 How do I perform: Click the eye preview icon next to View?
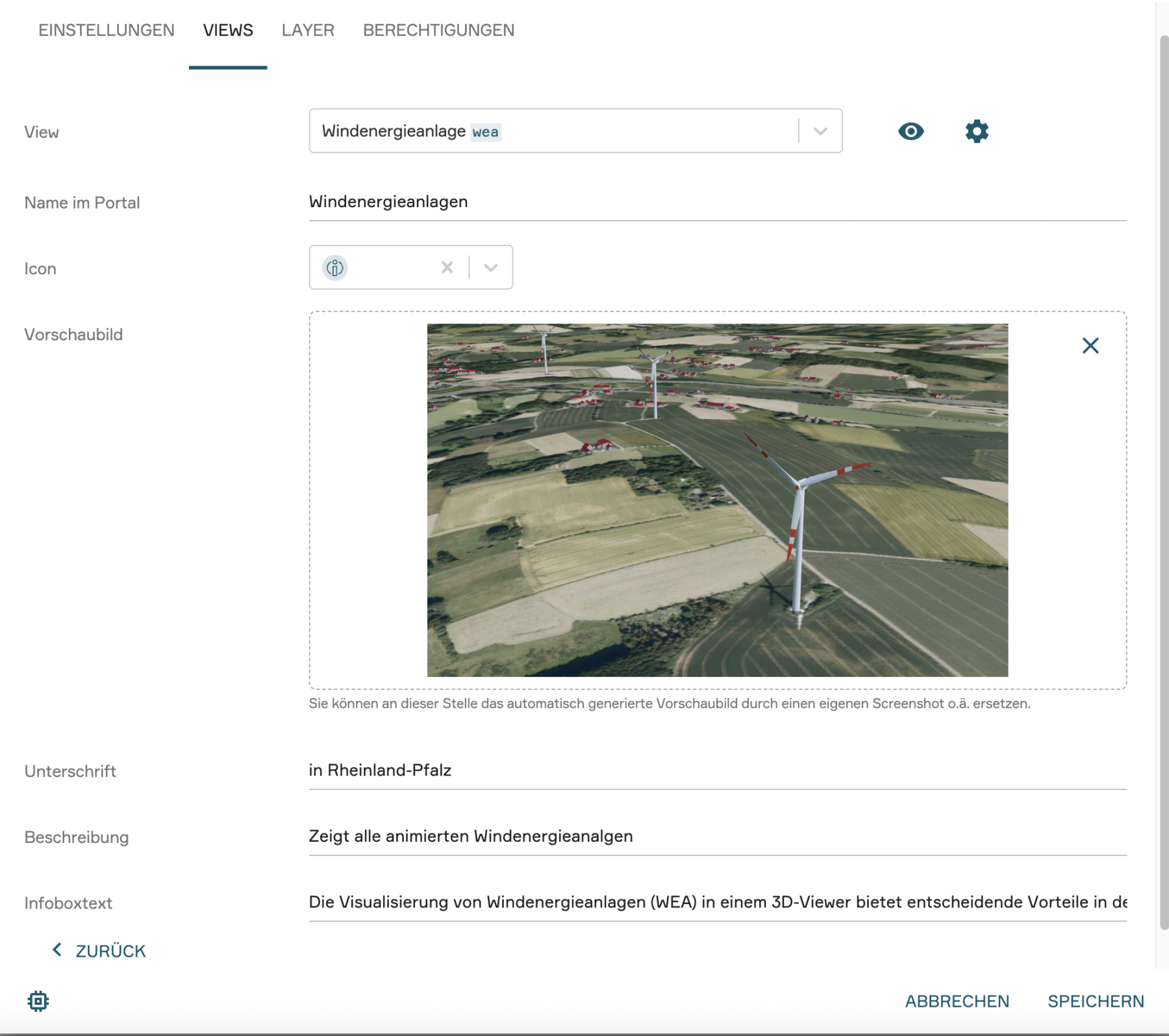click(911, 131)
